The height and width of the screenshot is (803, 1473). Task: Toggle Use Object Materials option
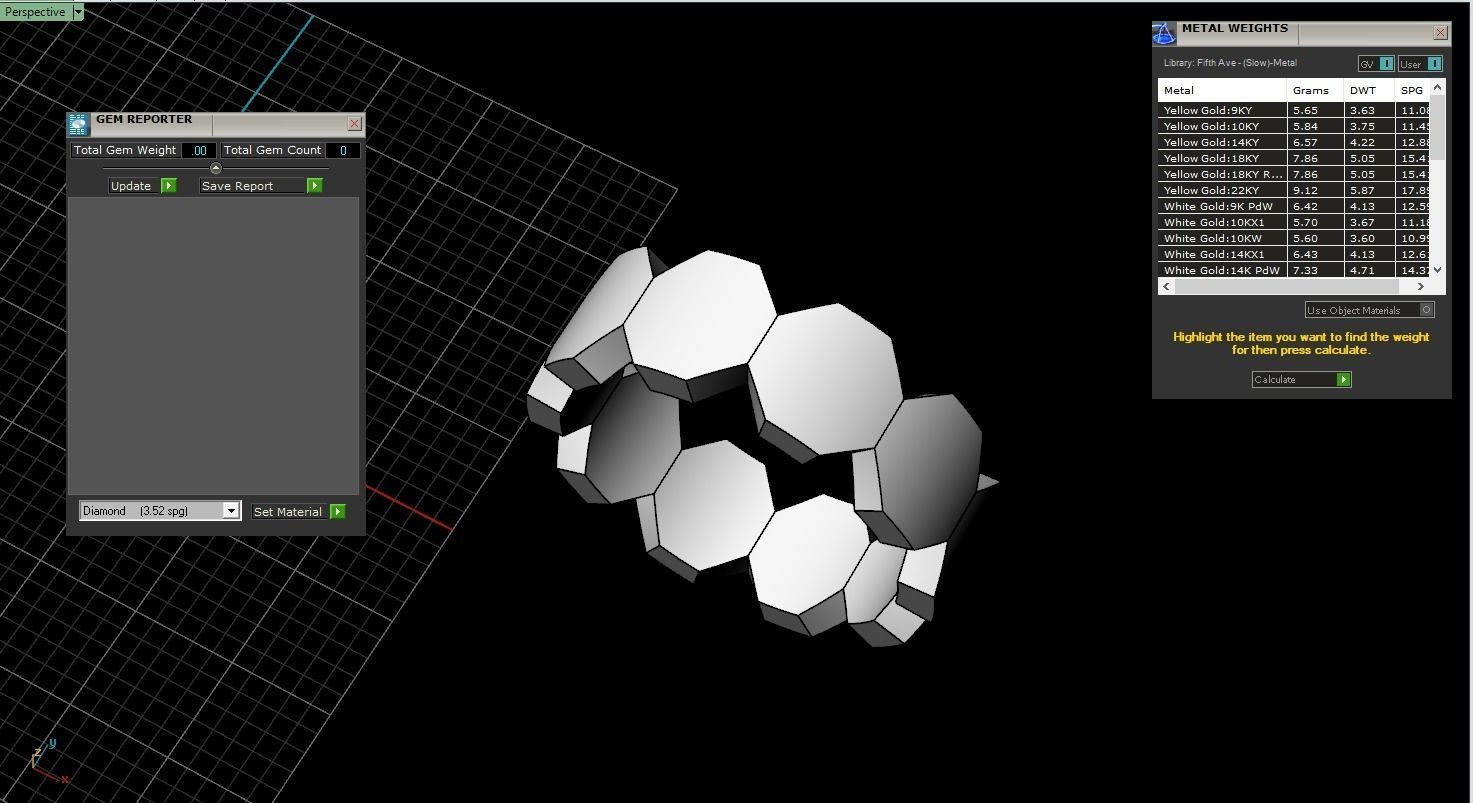(x=1370, y=310)
